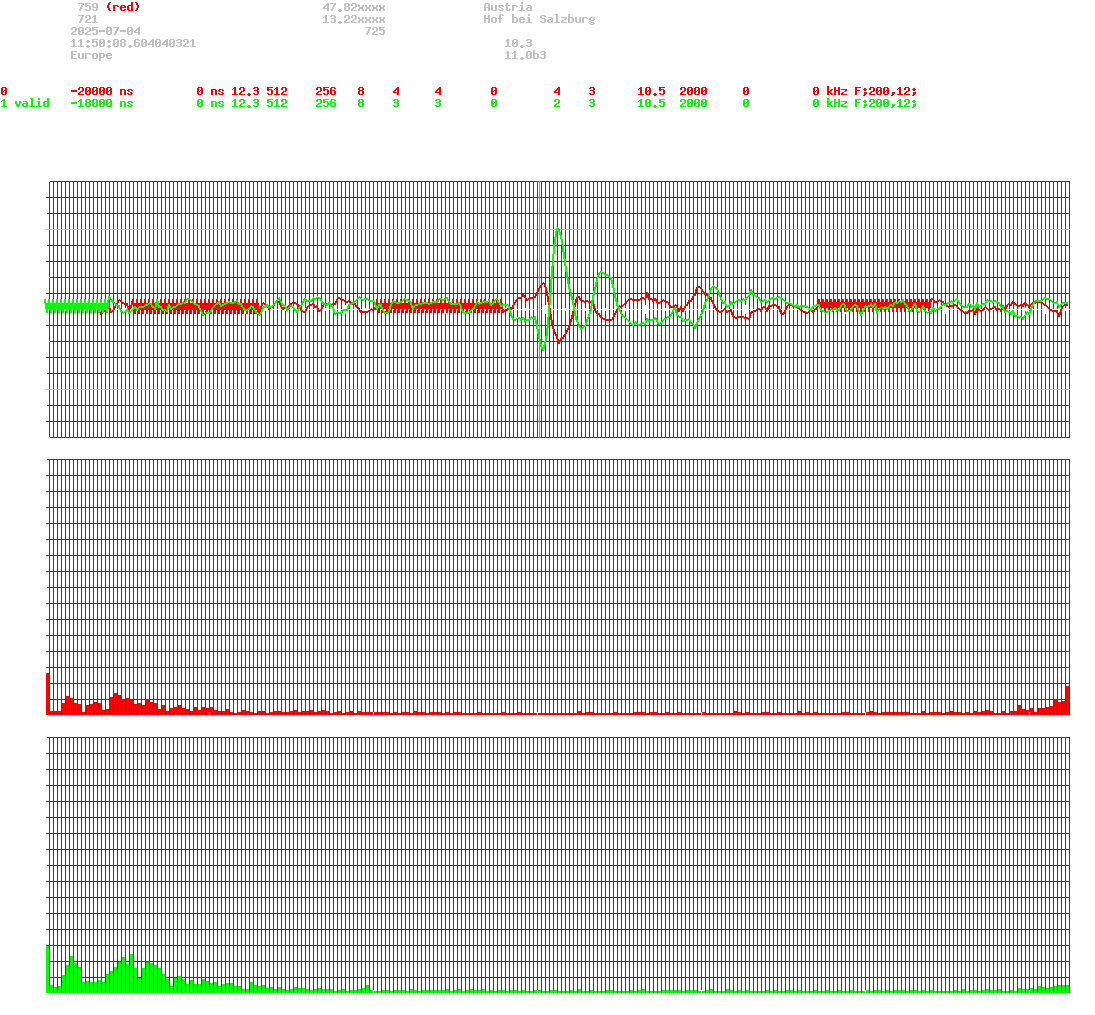This screenshot has width=1095, height=1015.
Task: Click the firmware value 11.0b3
Action: (x=525, y=55)
